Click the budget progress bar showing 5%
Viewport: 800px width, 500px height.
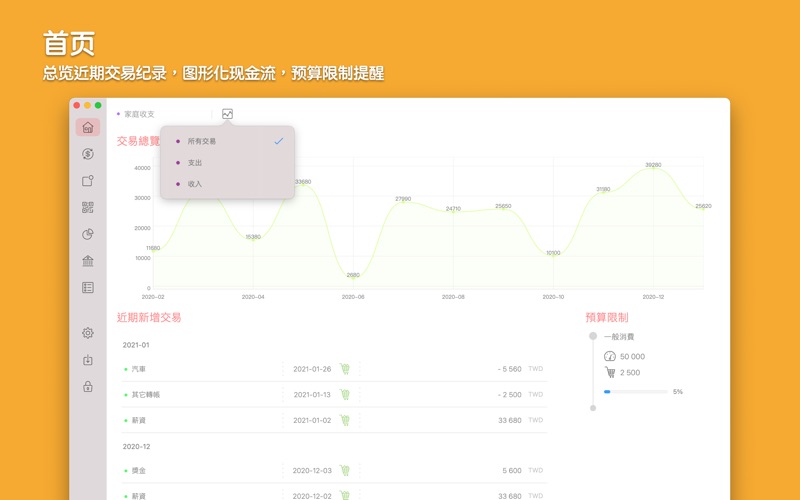635,392
